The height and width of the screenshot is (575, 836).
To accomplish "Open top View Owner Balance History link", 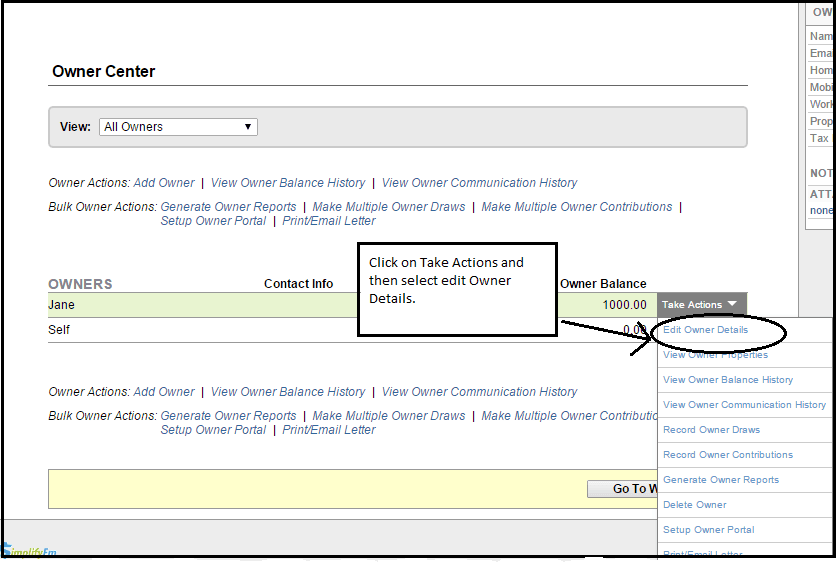I will pos(288,183).
